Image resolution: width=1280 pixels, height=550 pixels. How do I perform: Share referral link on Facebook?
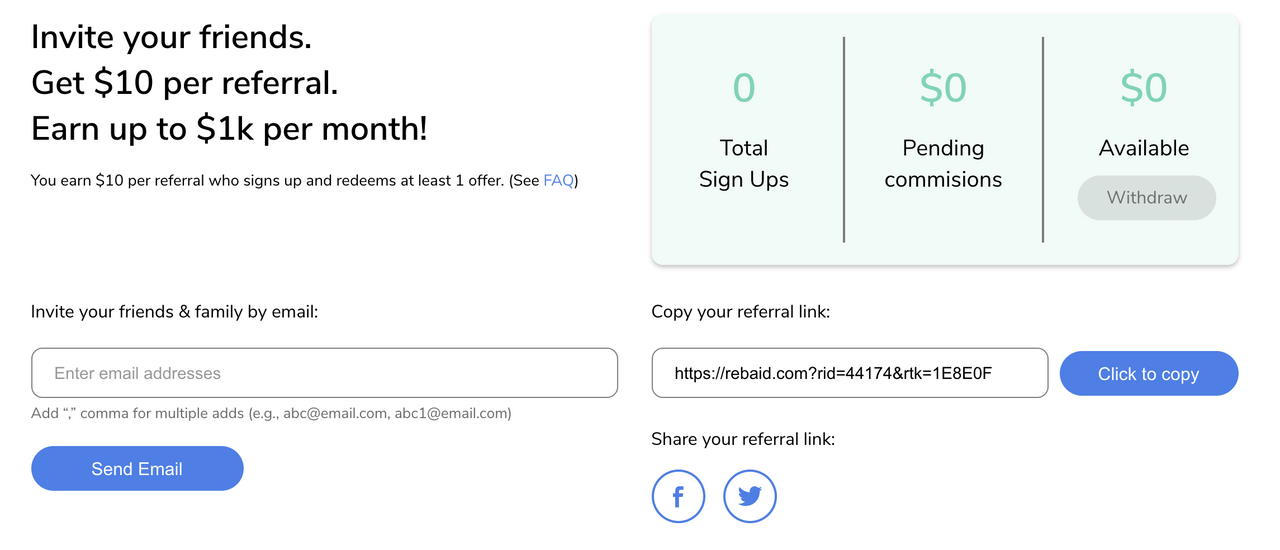pos(678,496)
